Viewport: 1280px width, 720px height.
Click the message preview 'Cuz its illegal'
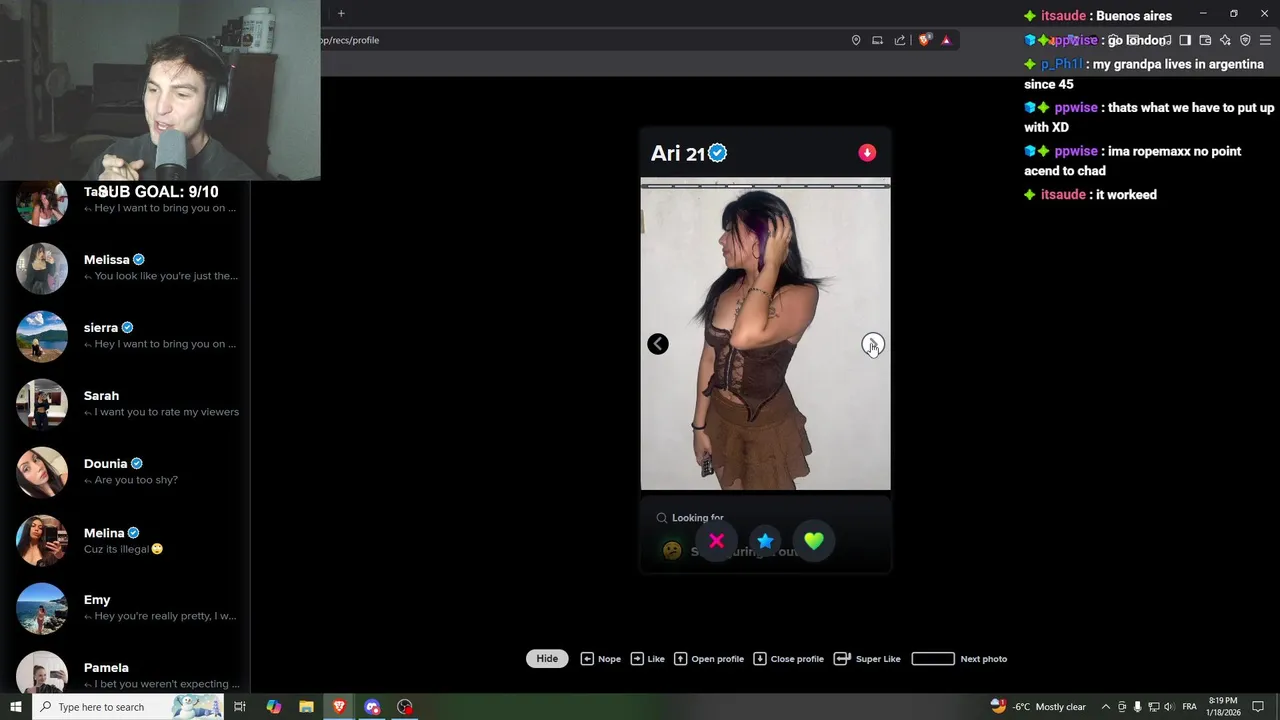click(x=123, y=549)
